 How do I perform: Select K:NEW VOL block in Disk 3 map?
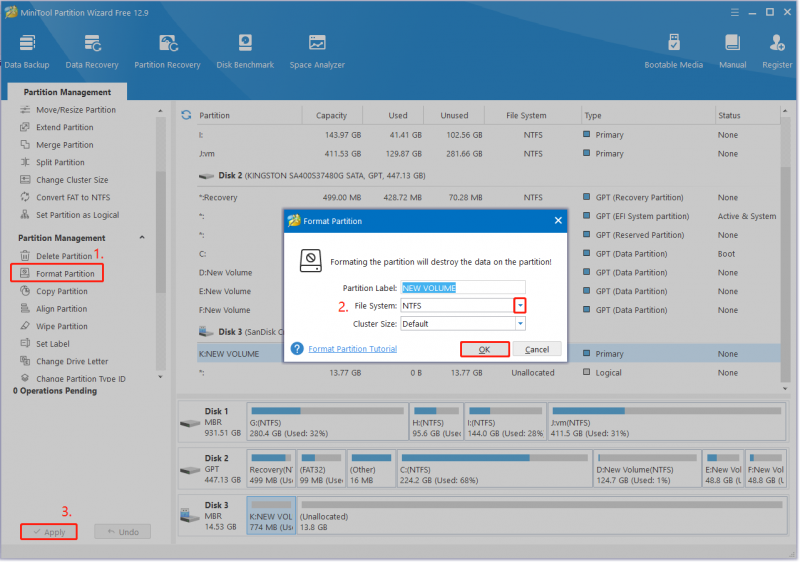(x=271, y=516)
